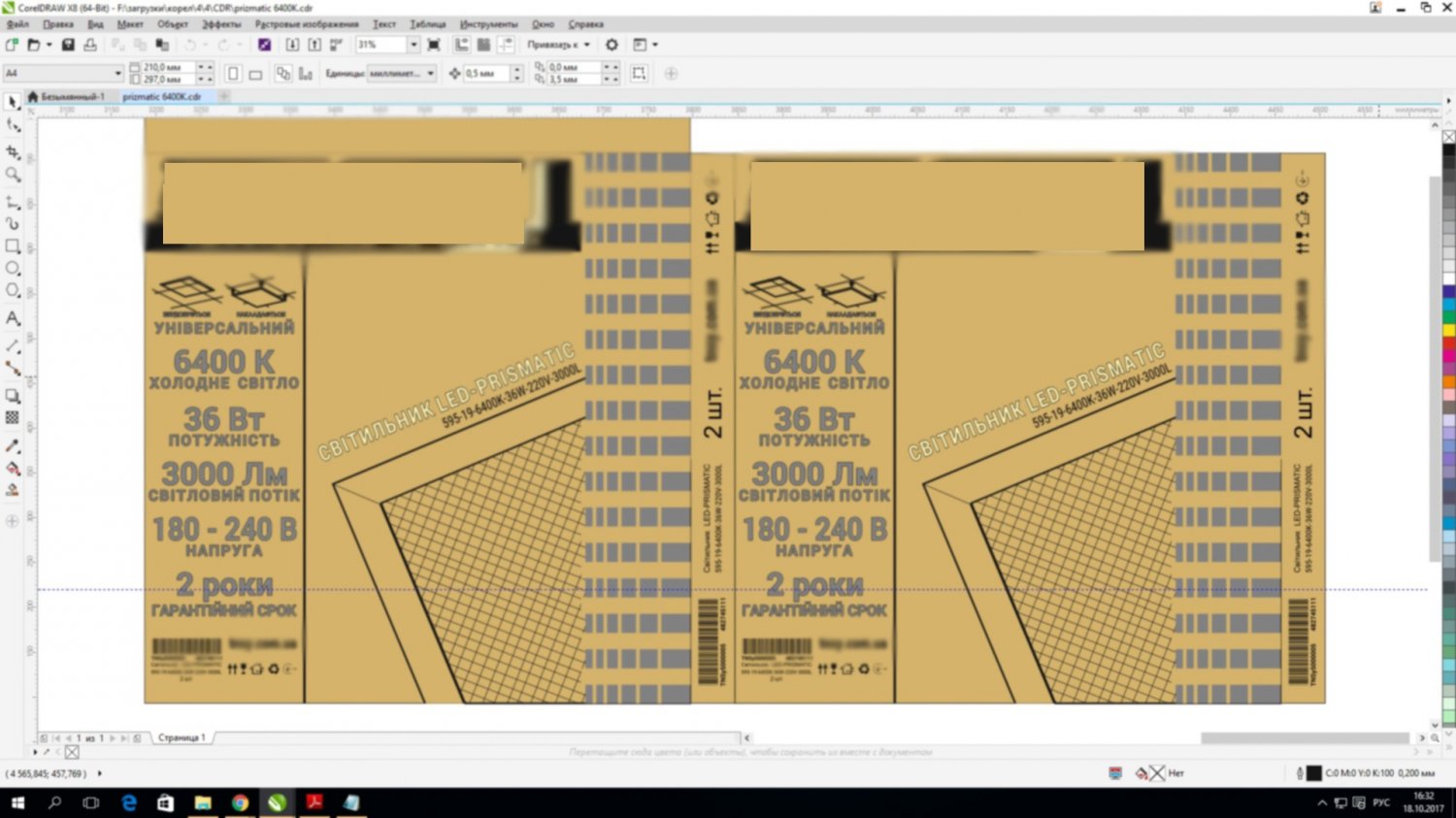This screenshot has height=818, width=1456.
Task: Select the Drop Shadow tool
Action: pyautogui.click(x=13, y=396)
